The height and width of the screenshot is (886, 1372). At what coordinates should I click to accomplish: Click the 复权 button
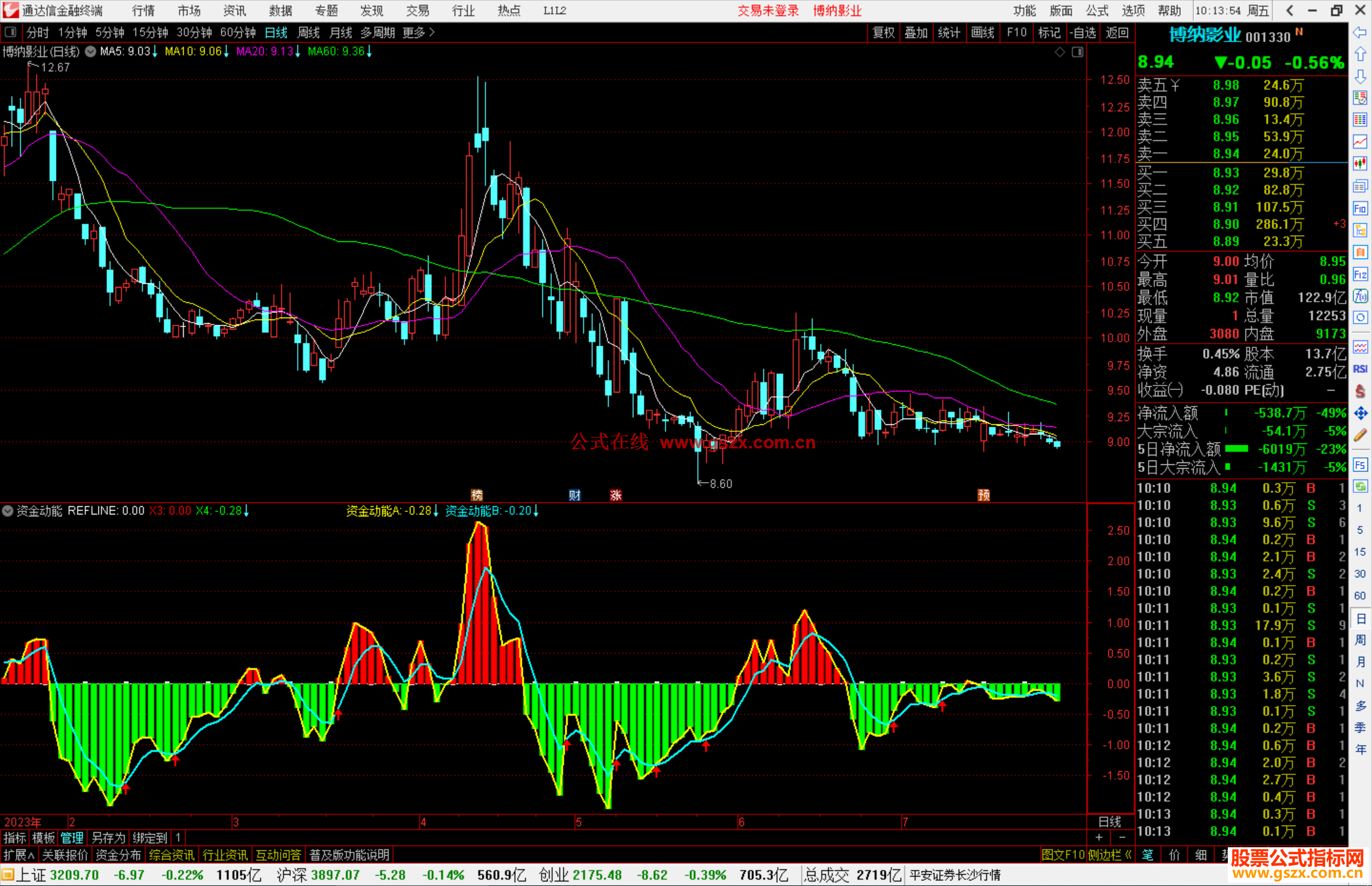tap(884, 32)
